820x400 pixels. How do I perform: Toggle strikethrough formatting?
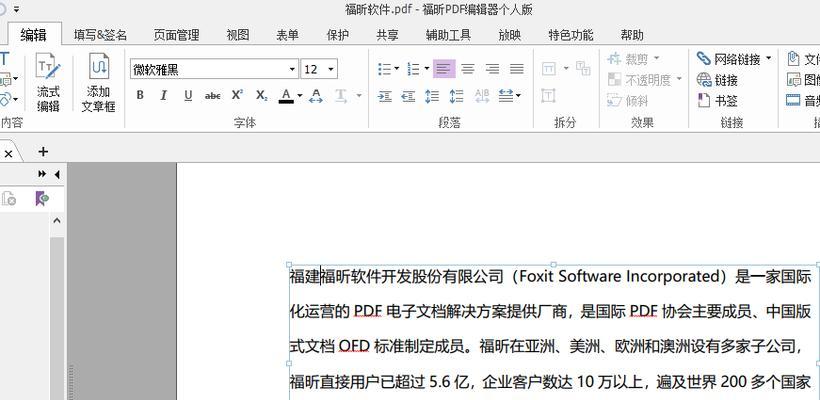(212, 96)
